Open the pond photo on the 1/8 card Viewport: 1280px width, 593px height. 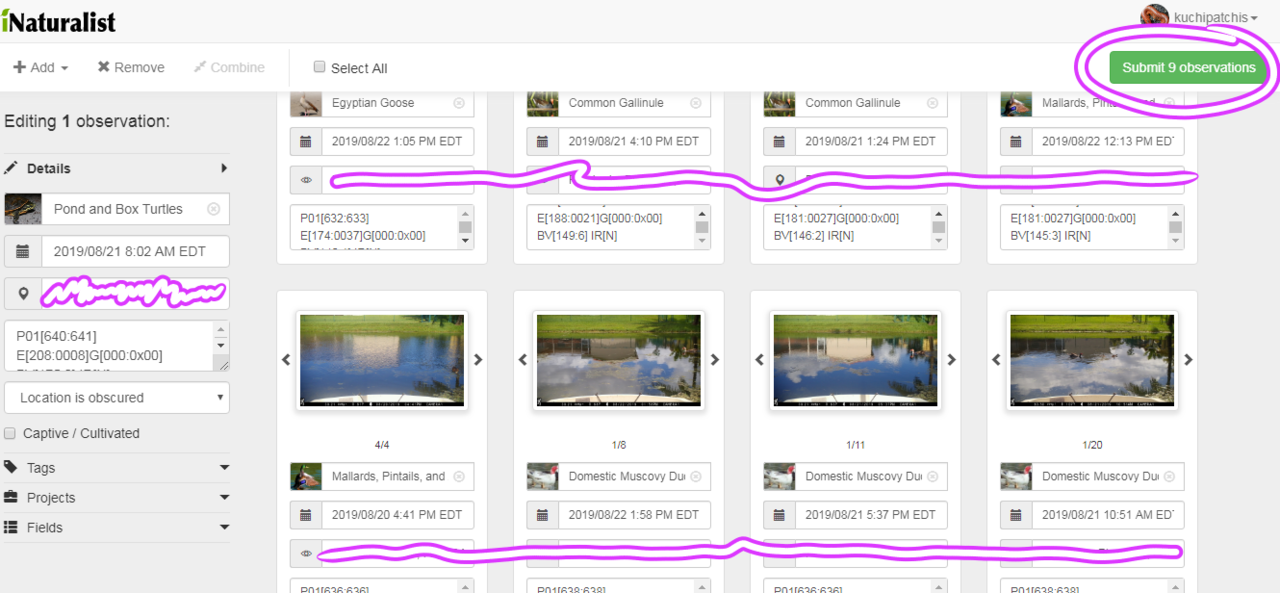coord(619,360)
